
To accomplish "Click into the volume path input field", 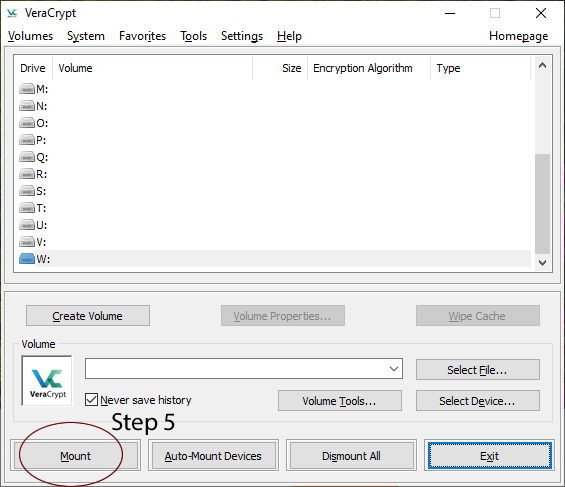I will click(x=236, y=368).
